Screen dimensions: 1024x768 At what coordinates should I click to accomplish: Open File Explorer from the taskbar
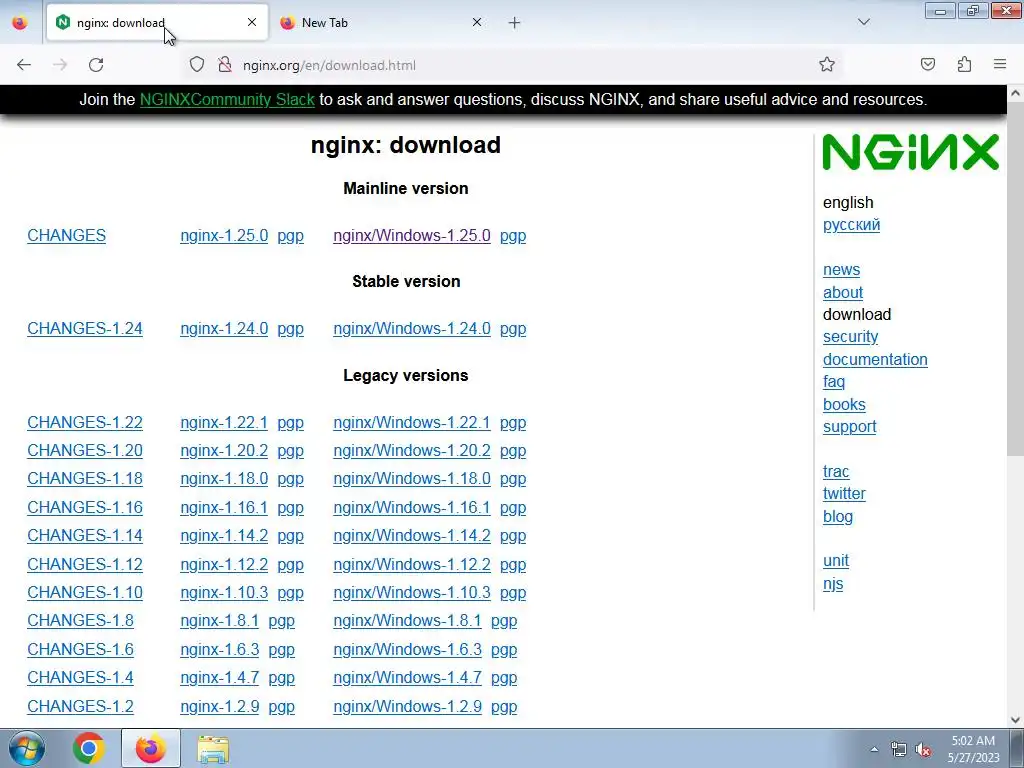pyautogui.click(x=213, y=749)
